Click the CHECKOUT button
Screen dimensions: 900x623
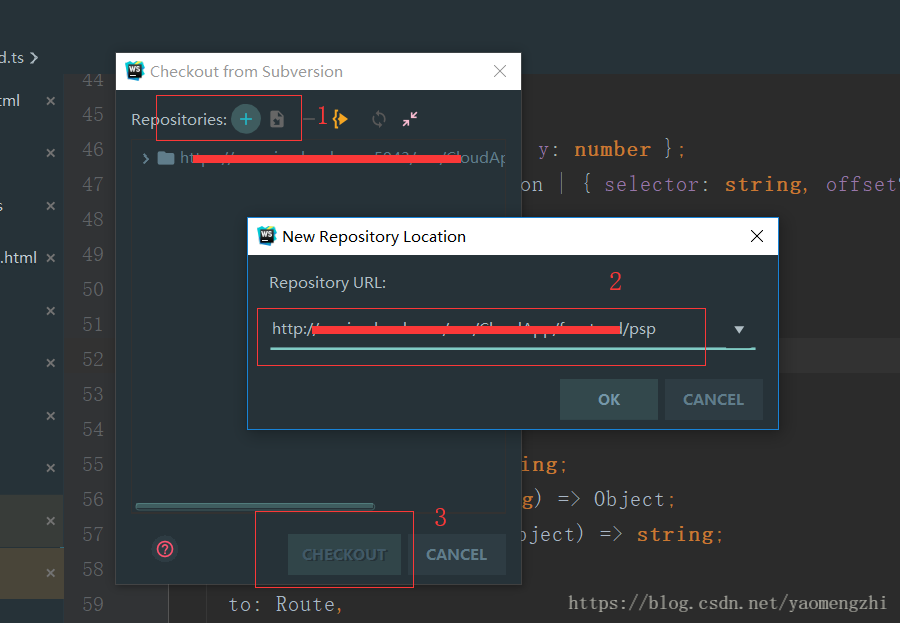(344, 555)
